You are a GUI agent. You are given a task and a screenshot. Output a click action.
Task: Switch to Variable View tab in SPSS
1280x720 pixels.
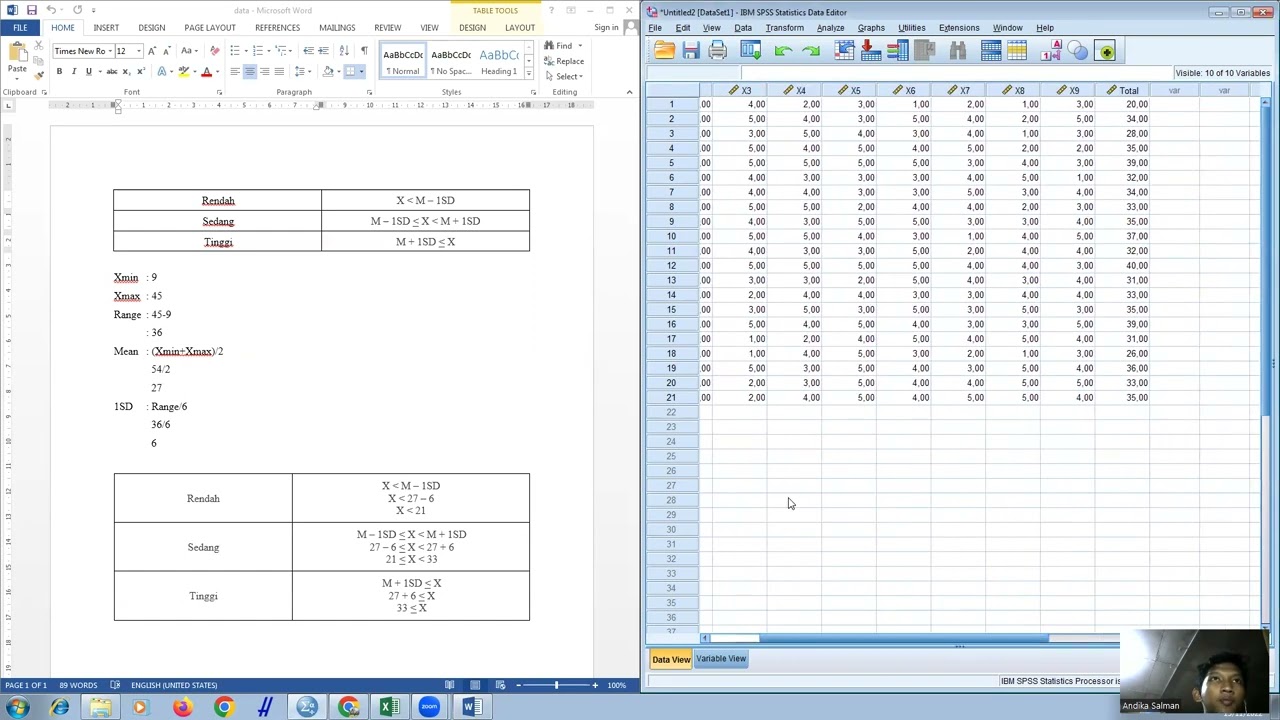click(x=721, y=659)
